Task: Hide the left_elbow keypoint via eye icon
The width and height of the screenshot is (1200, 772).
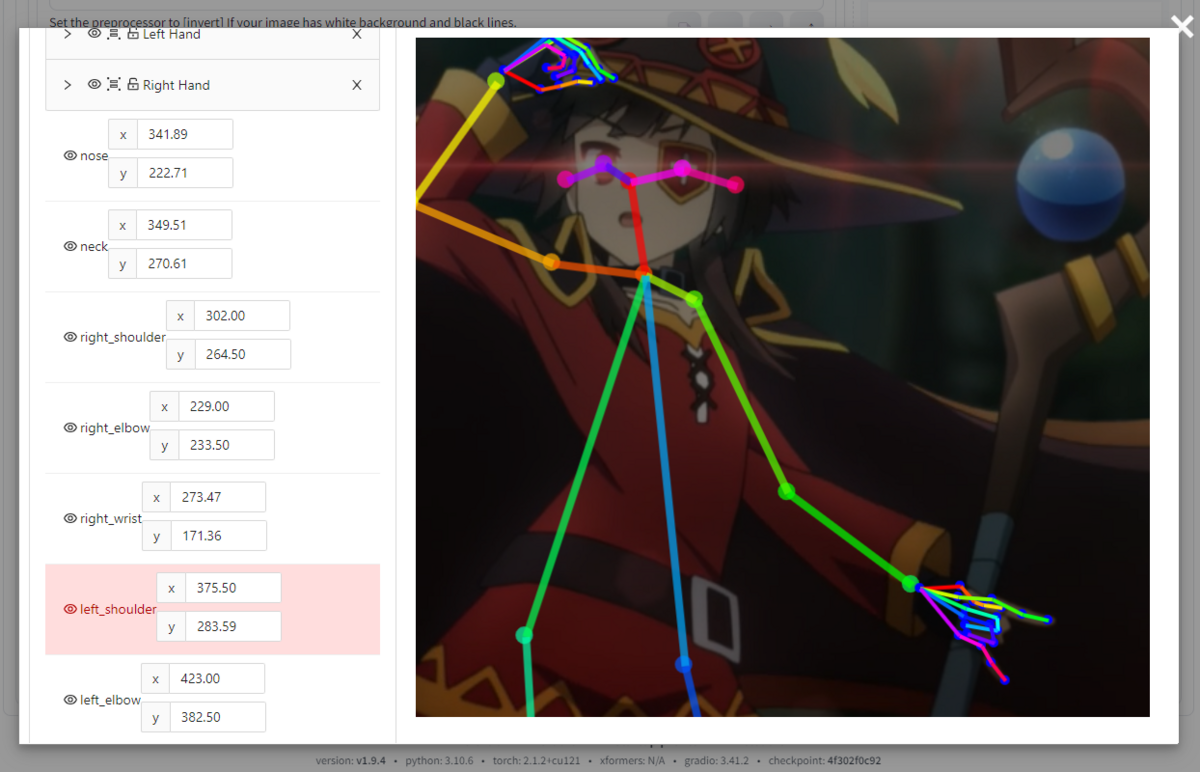Action: coord(70,700)
